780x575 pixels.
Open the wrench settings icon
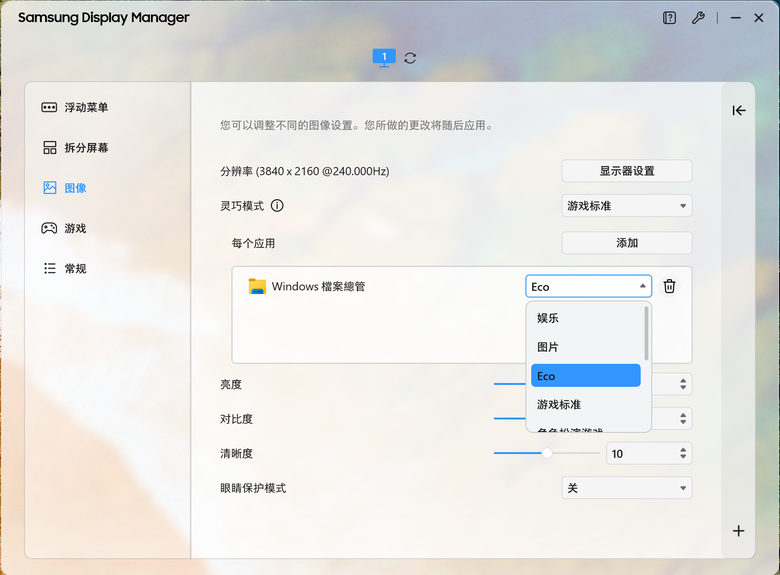click(x=698, y=18)
